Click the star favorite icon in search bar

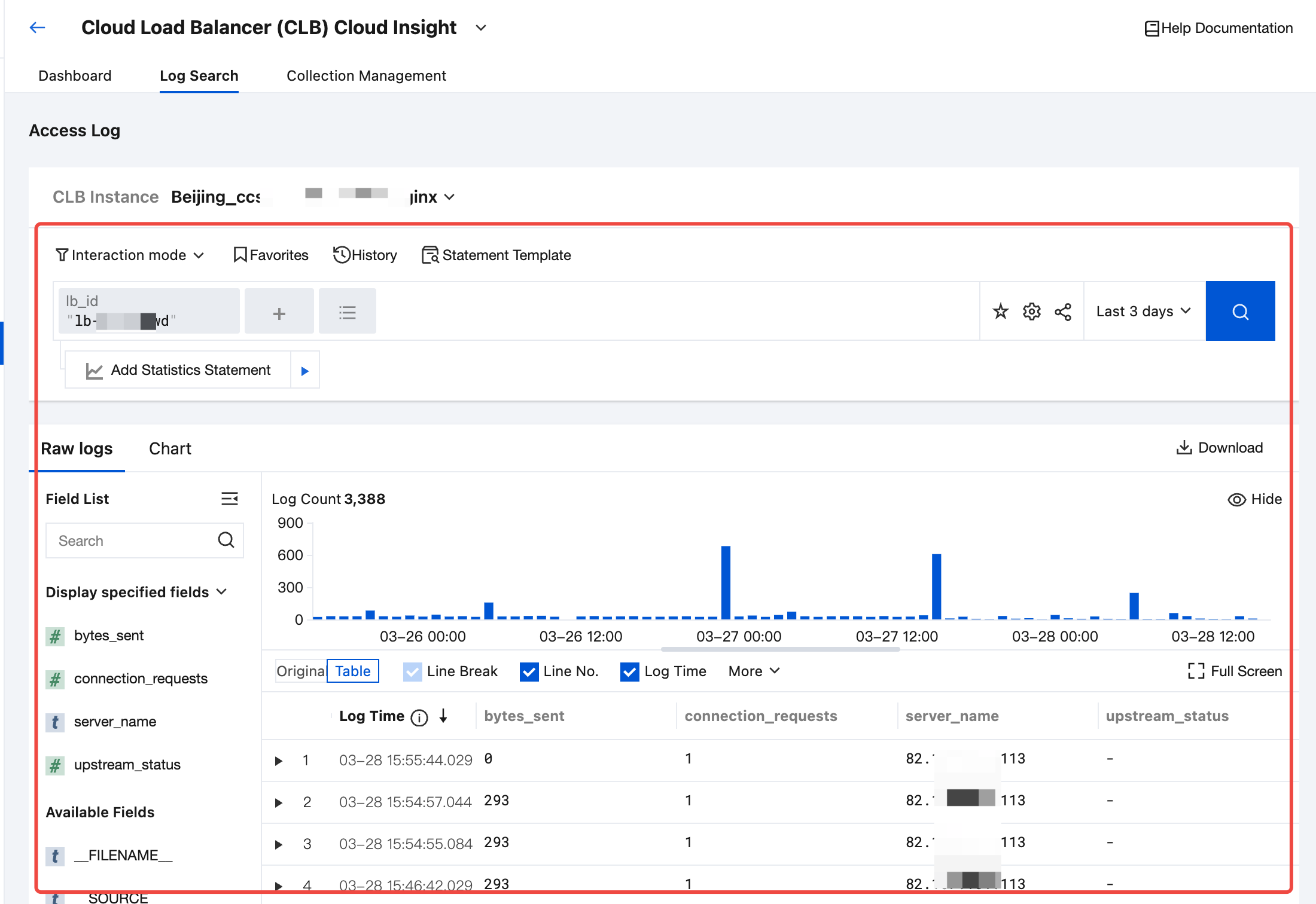pyautogui.click(x=1000, y=311)
